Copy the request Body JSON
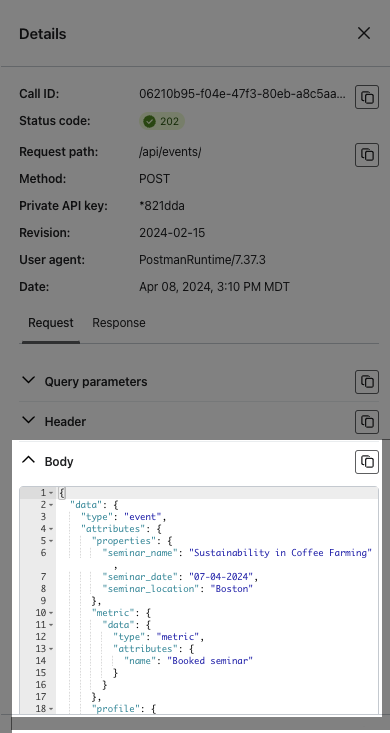390x733 pixels. [367, 462]
